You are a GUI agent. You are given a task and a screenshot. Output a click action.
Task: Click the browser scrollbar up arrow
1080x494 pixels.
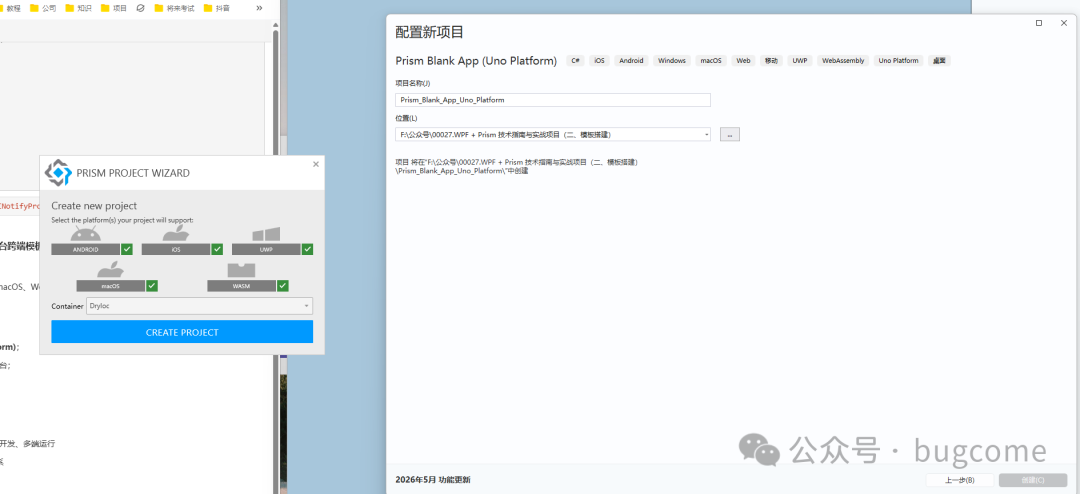(x=276, y=25)
